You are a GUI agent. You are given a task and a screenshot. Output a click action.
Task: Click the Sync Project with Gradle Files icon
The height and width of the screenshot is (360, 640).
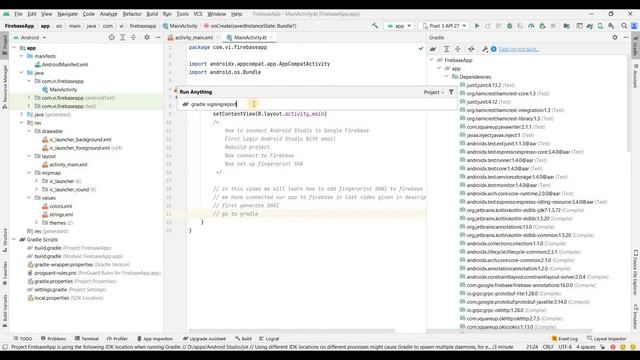click(590, 26)
